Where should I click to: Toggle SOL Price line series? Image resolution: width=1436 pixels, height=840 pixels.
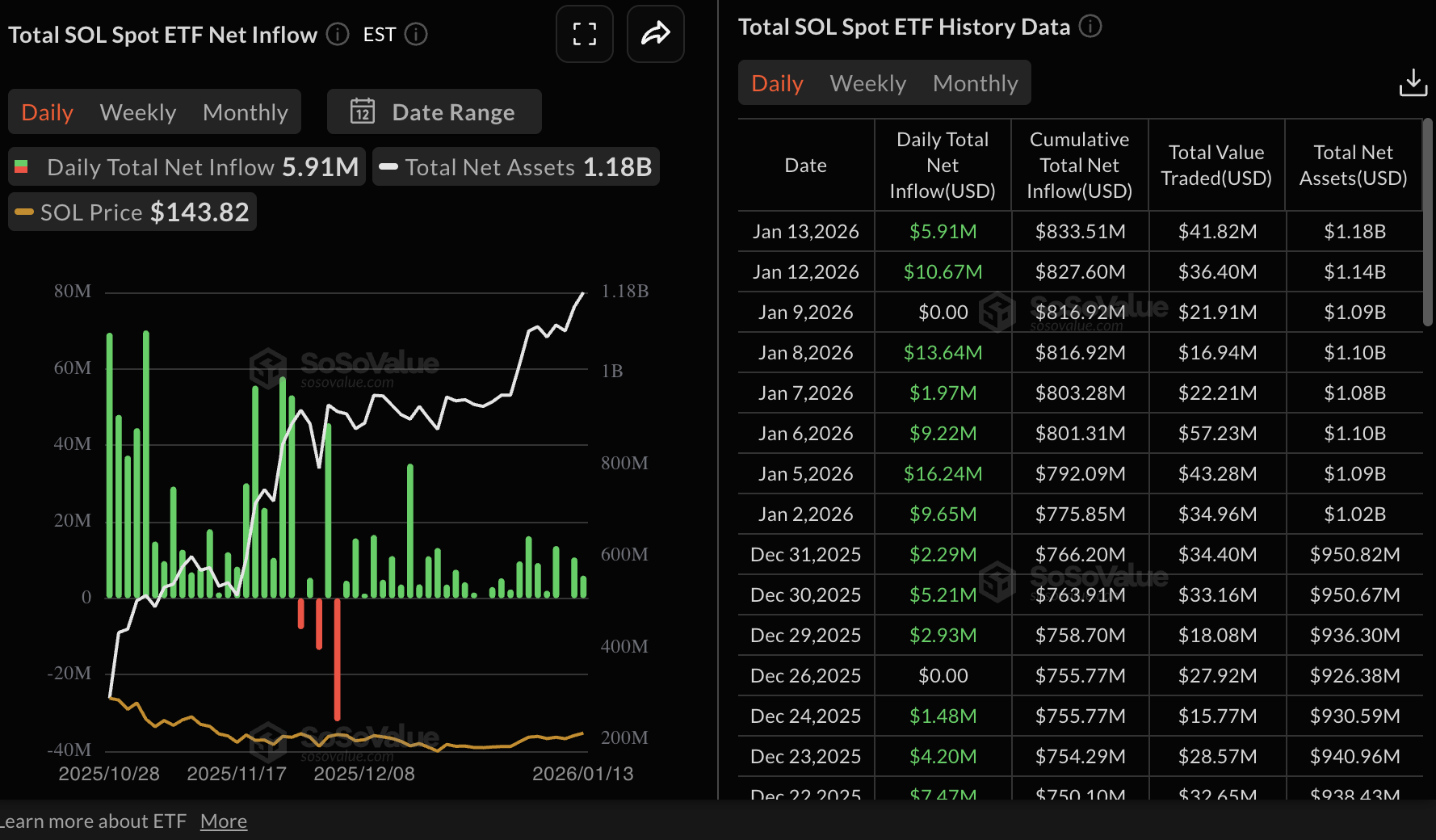click(x=132, y=212)
